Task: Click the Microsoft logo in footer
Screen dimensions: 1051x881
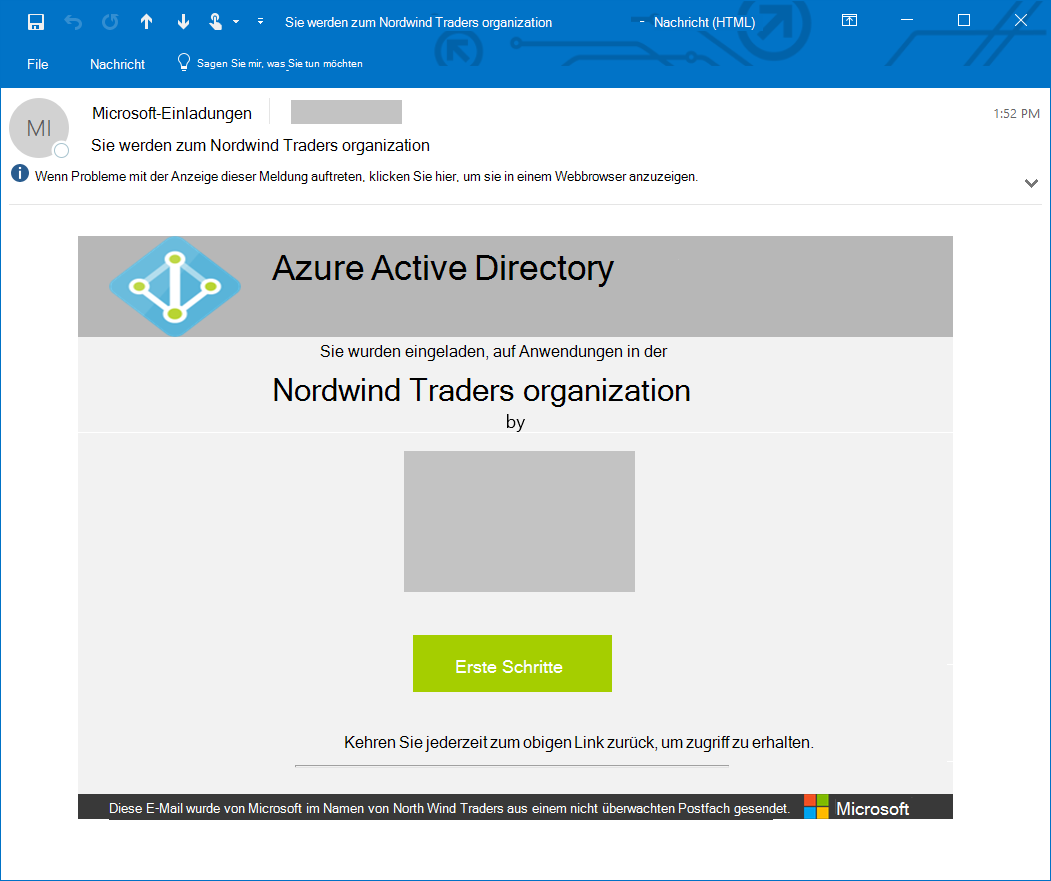Action: tap(857, 807)
